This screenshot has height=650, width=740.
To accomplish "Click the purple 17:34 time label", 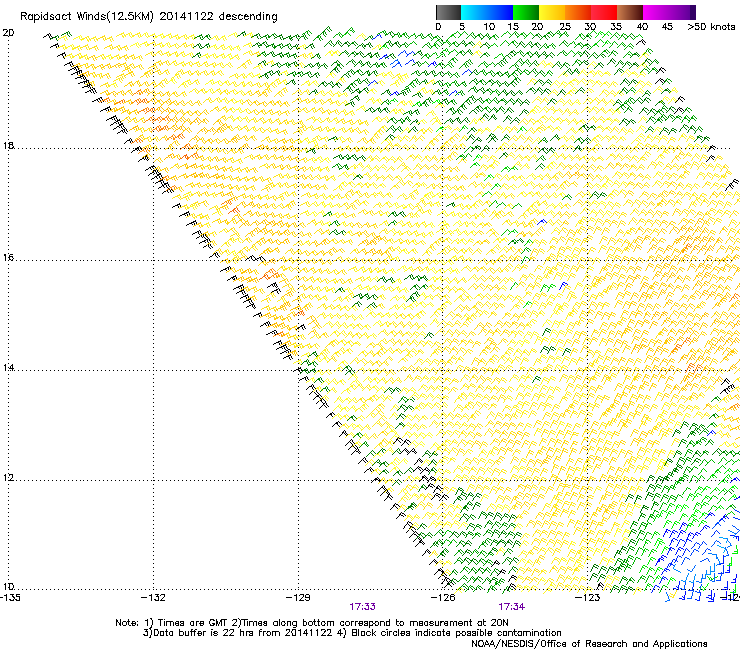I will pyautogui.click(x=512, y=607).
